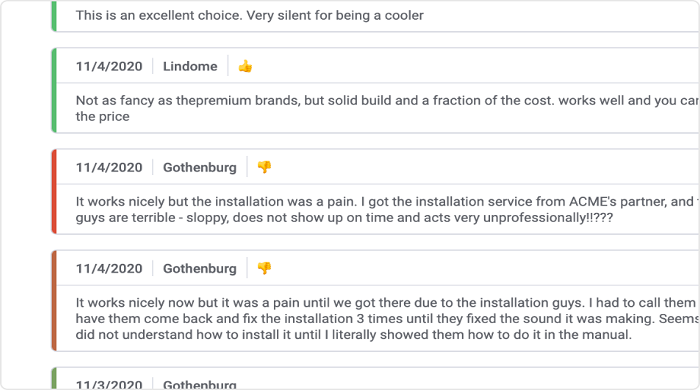
Task: Select the Lindome location label
Action: coord(190,66)
